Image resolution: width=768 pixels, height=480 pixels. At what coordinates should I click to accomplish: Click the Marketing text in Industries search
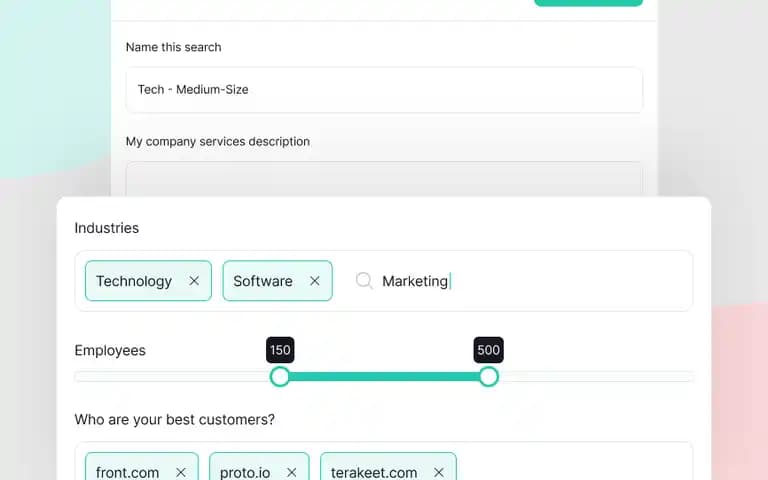415,281
